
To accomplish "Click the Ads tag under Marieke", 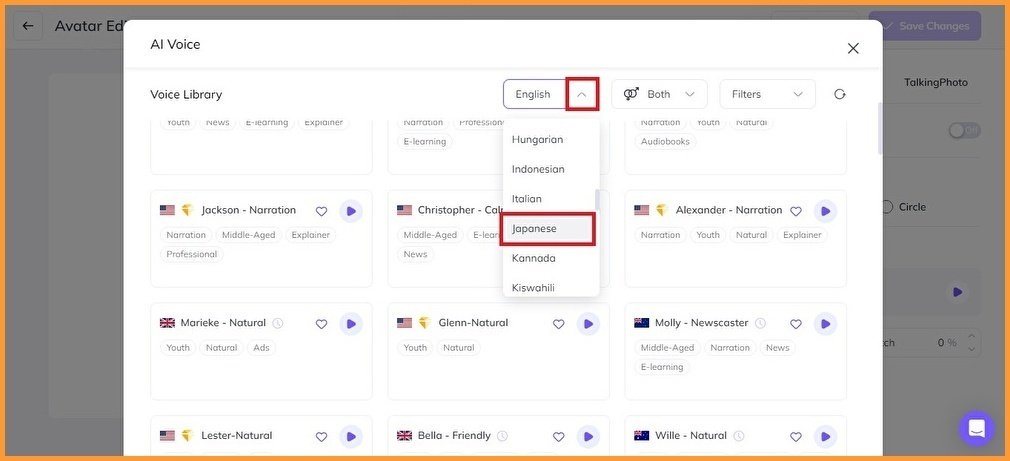I will [262, 348].
